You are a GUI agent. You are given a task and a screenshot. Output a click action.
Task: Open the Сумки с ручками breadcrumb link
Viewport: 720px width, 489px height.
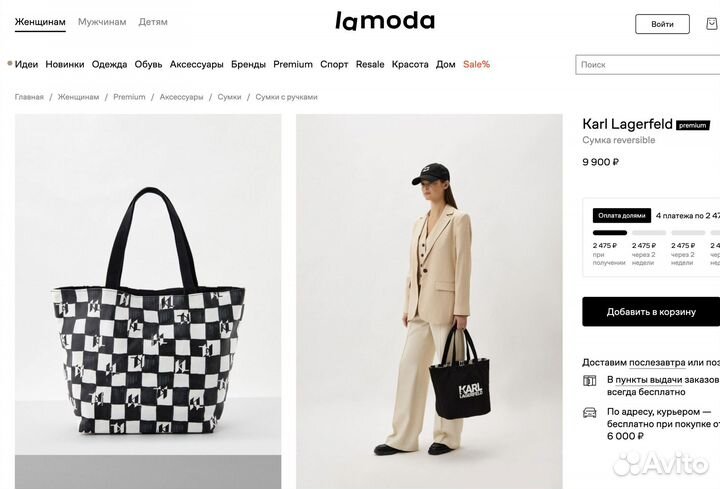coord(287,97)
